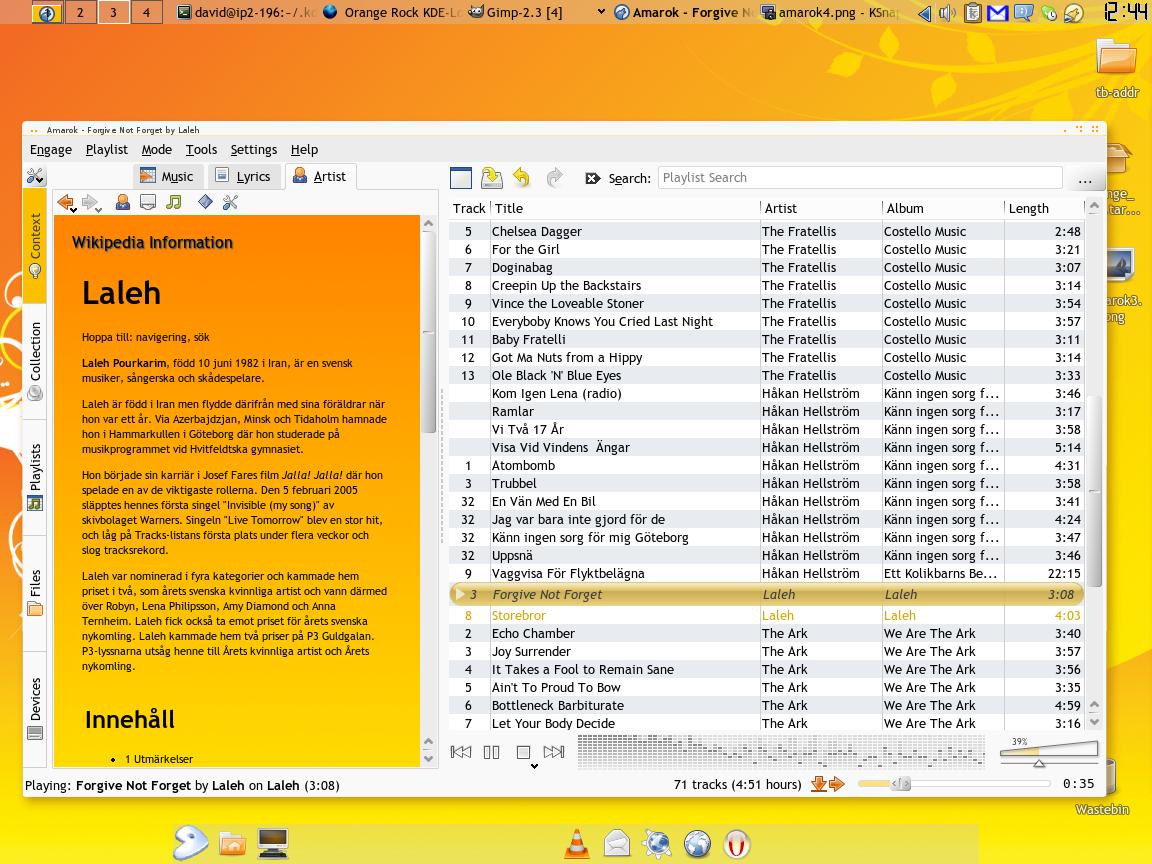Select the track Chelsea Dagger
This screenshot has width=1152, height=864.
click(766, 231)
